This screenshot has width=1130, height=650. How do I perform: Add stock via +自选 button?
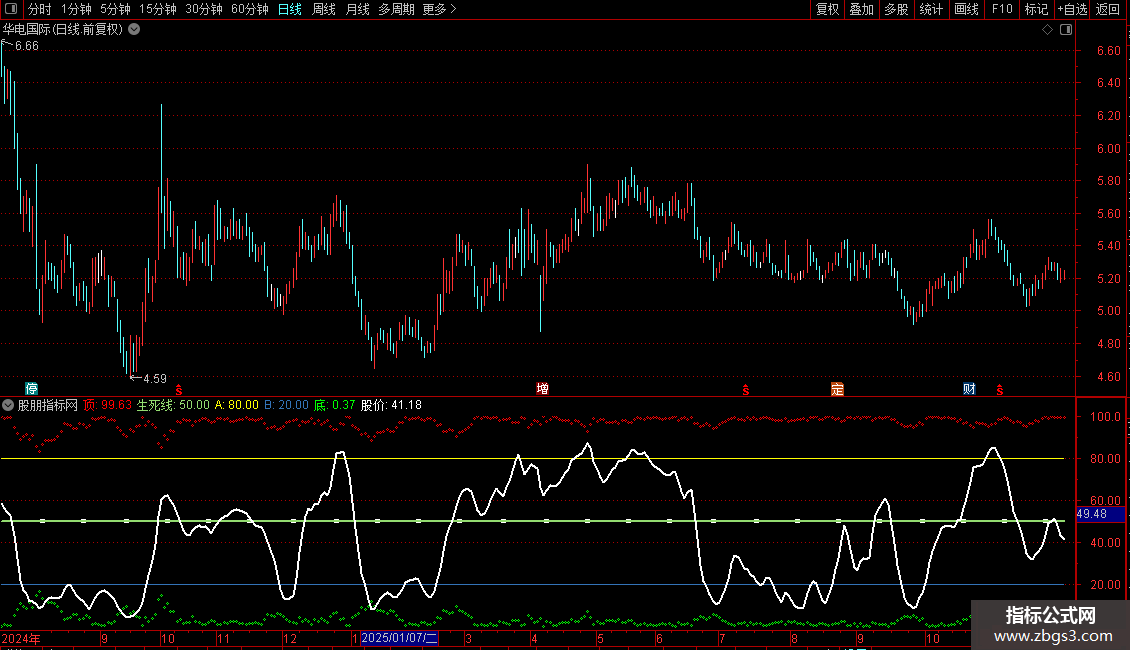(x=1072, y=9)
